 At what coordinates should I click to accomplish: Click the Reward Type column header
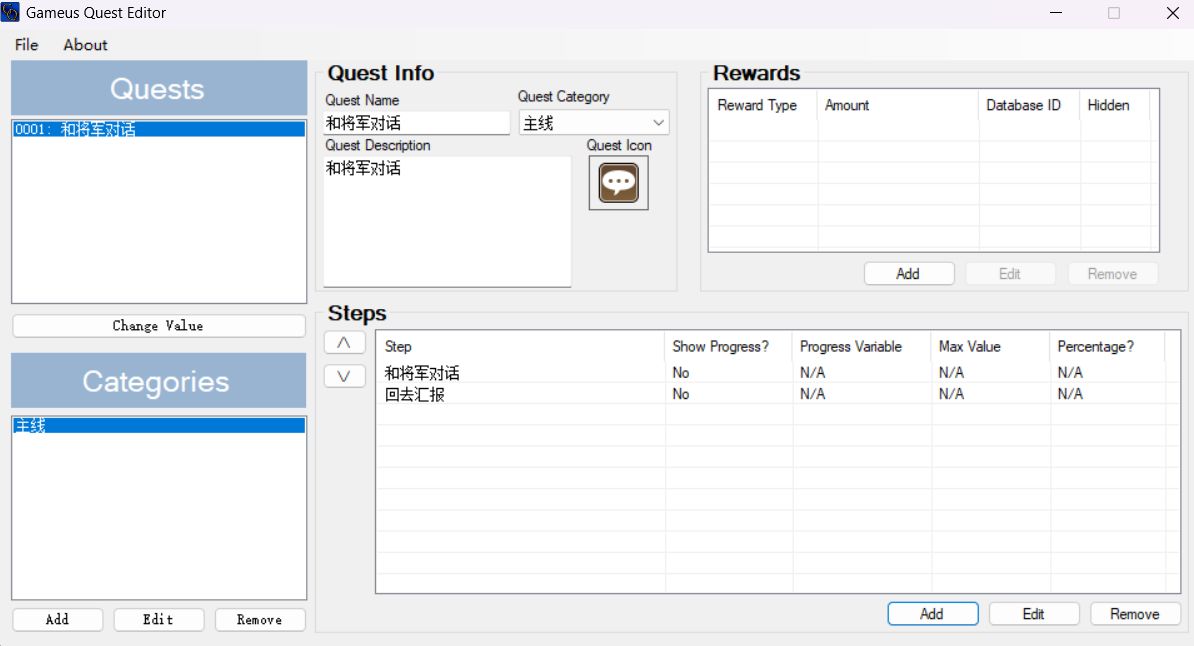(764, 105)
